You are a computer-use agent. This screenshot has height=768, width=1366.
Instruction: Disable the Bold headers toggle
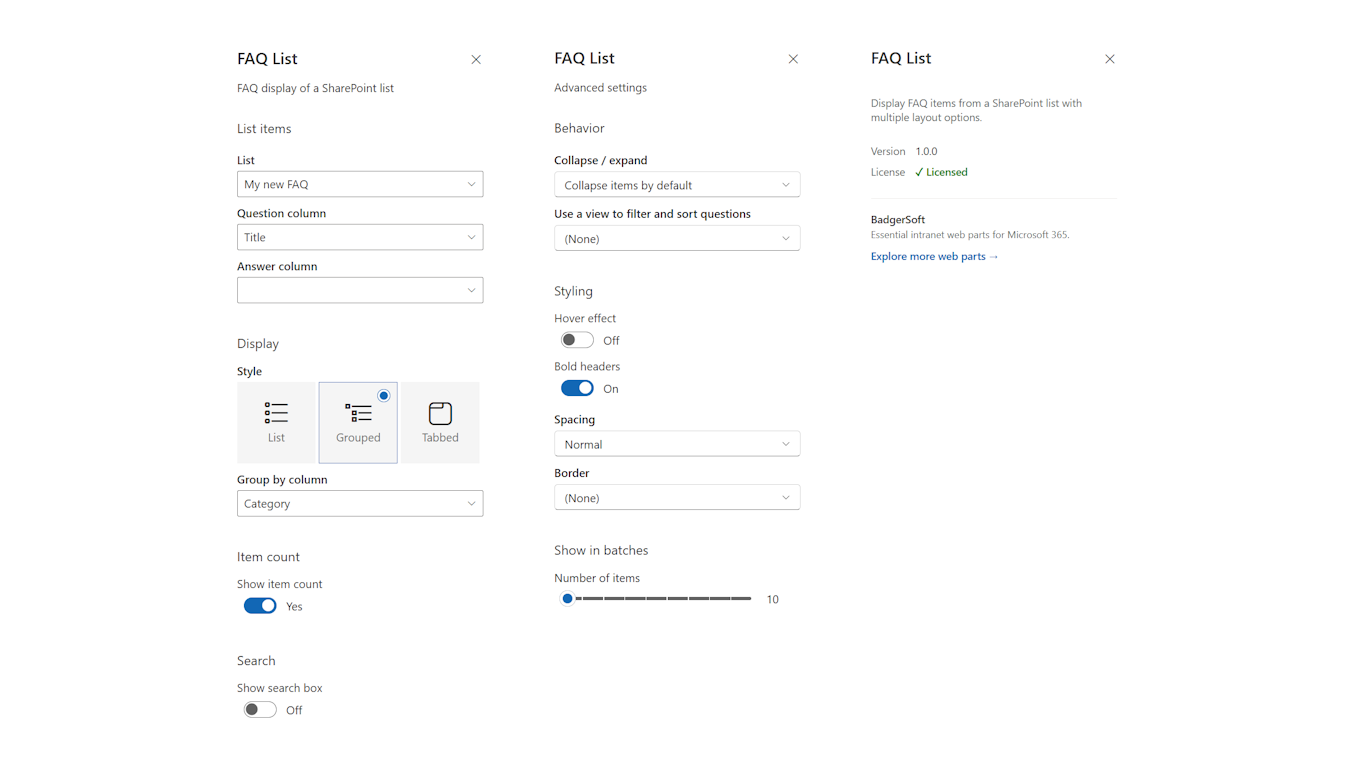pyautogui.click(x=577, y=388)
